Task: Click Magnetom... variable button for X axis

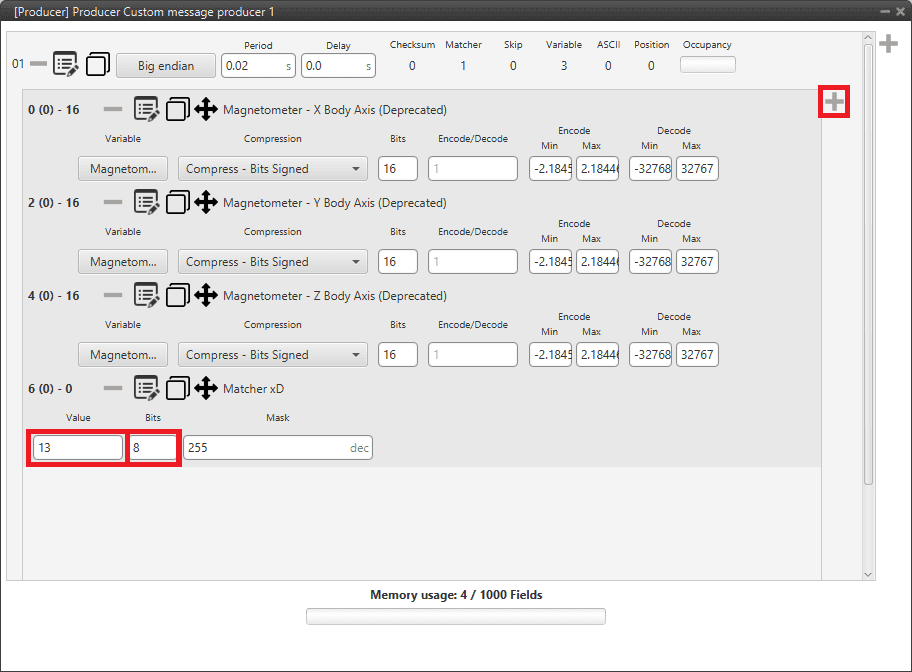Action: 123,169
